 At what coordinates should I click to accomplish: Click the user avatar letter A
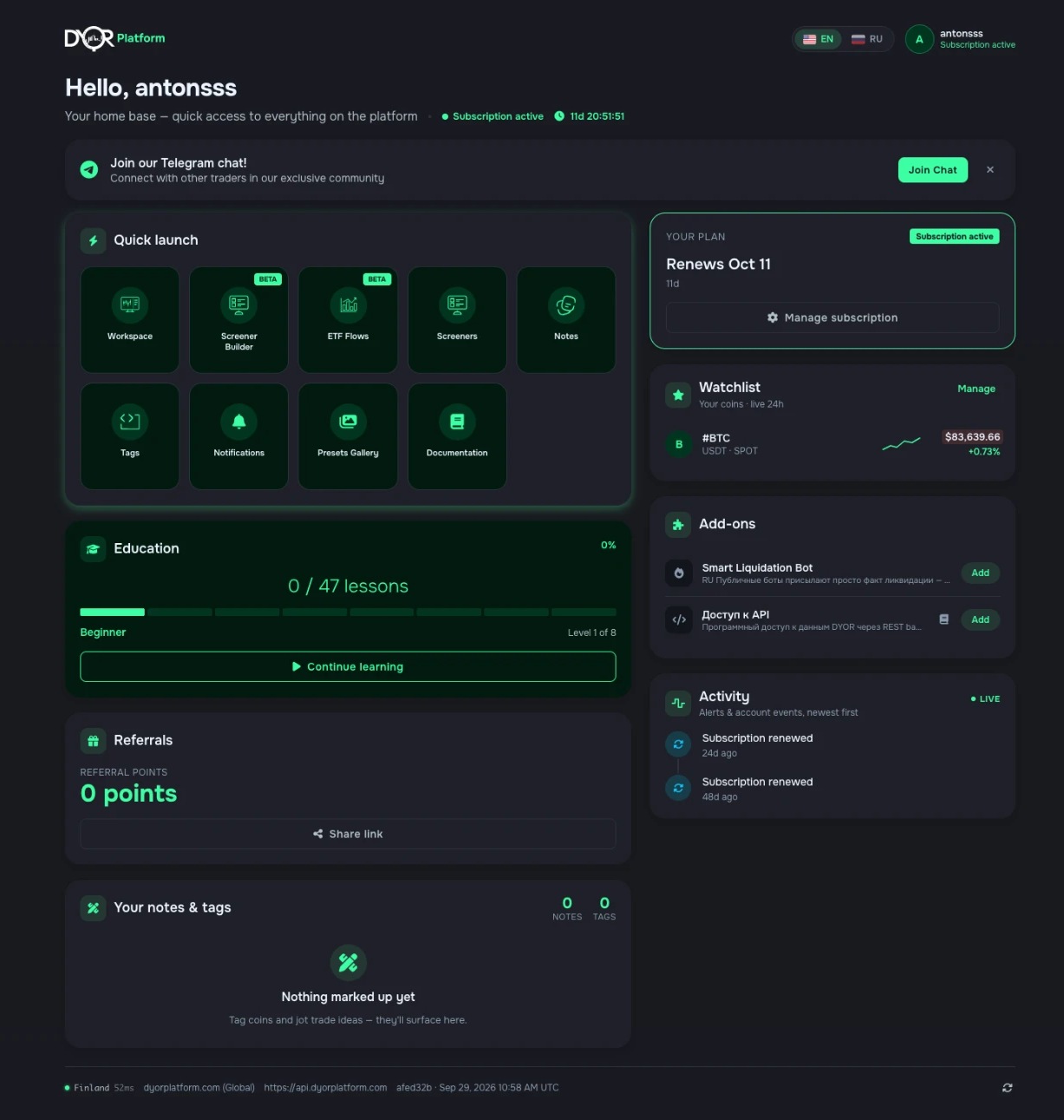coord(919,39)
